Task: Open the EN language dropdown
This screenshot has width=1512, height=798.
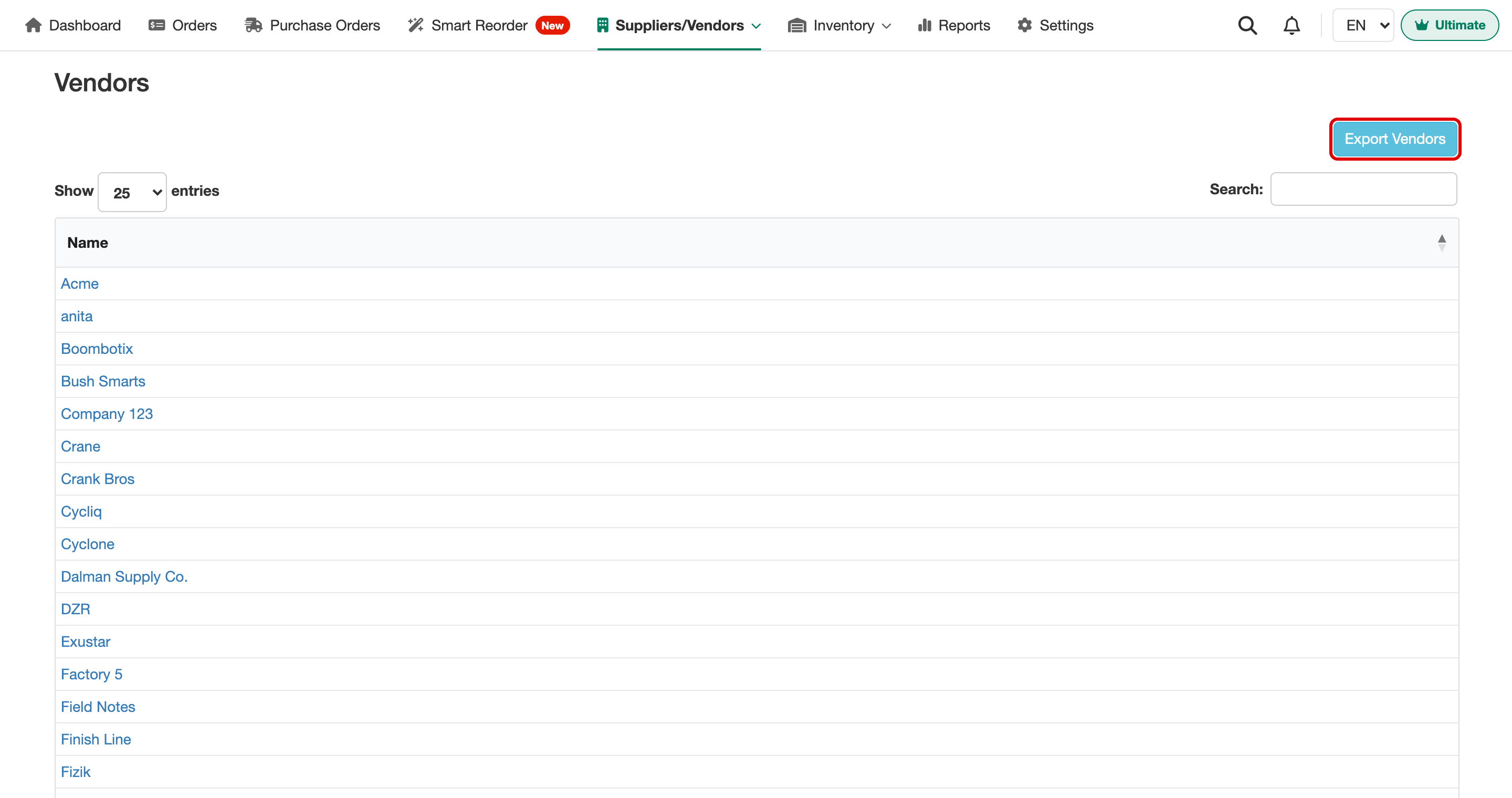Action: pyautogui.click(x=1363, y=25)
